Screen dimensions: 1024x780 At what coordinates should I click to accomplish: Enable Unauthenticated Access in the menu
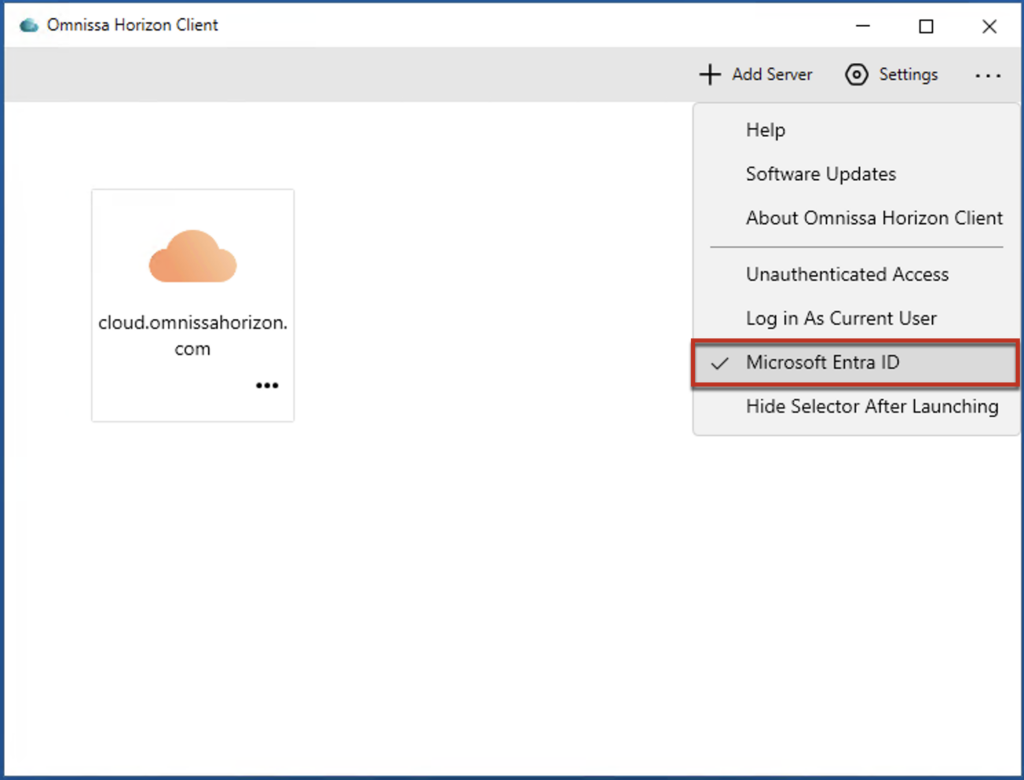pyautogui.click(x=847, y=274)
